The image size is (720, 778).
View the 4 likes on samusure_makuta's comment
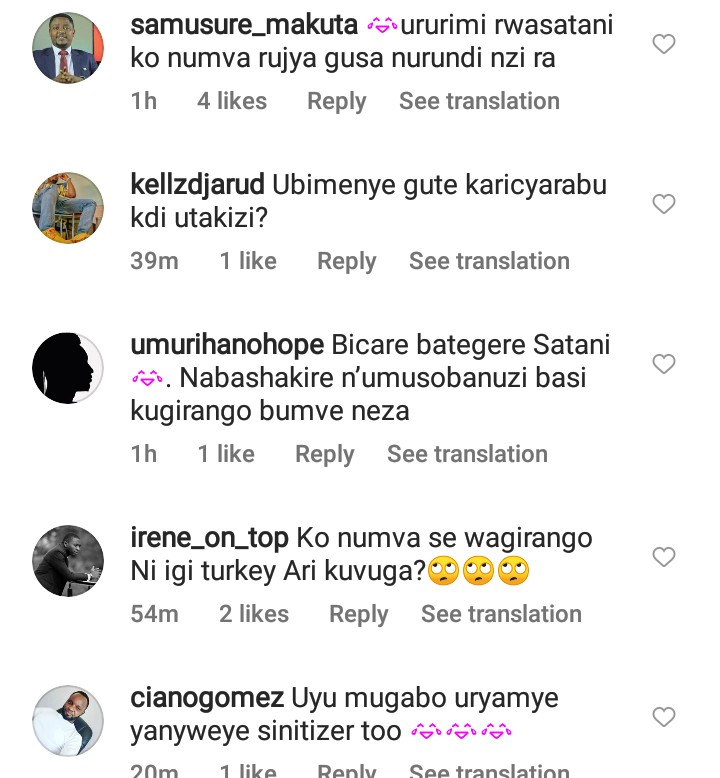pyautogui.click(x=232, y=101)
